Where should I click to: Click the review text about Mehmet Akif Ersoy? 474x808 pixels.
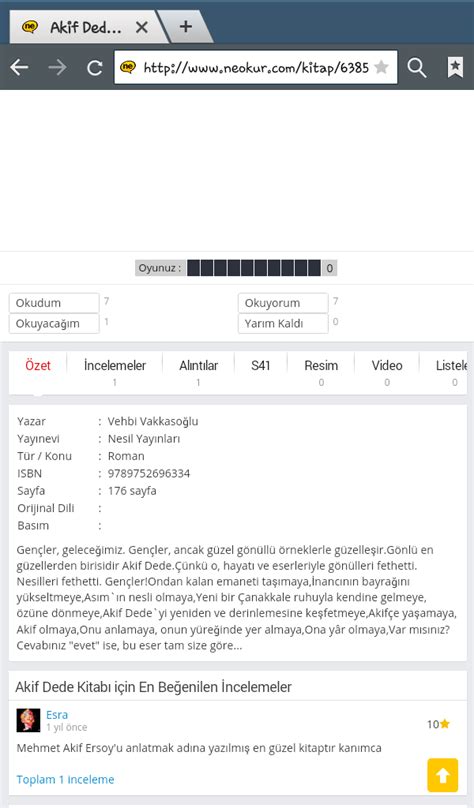coord(199,748)
